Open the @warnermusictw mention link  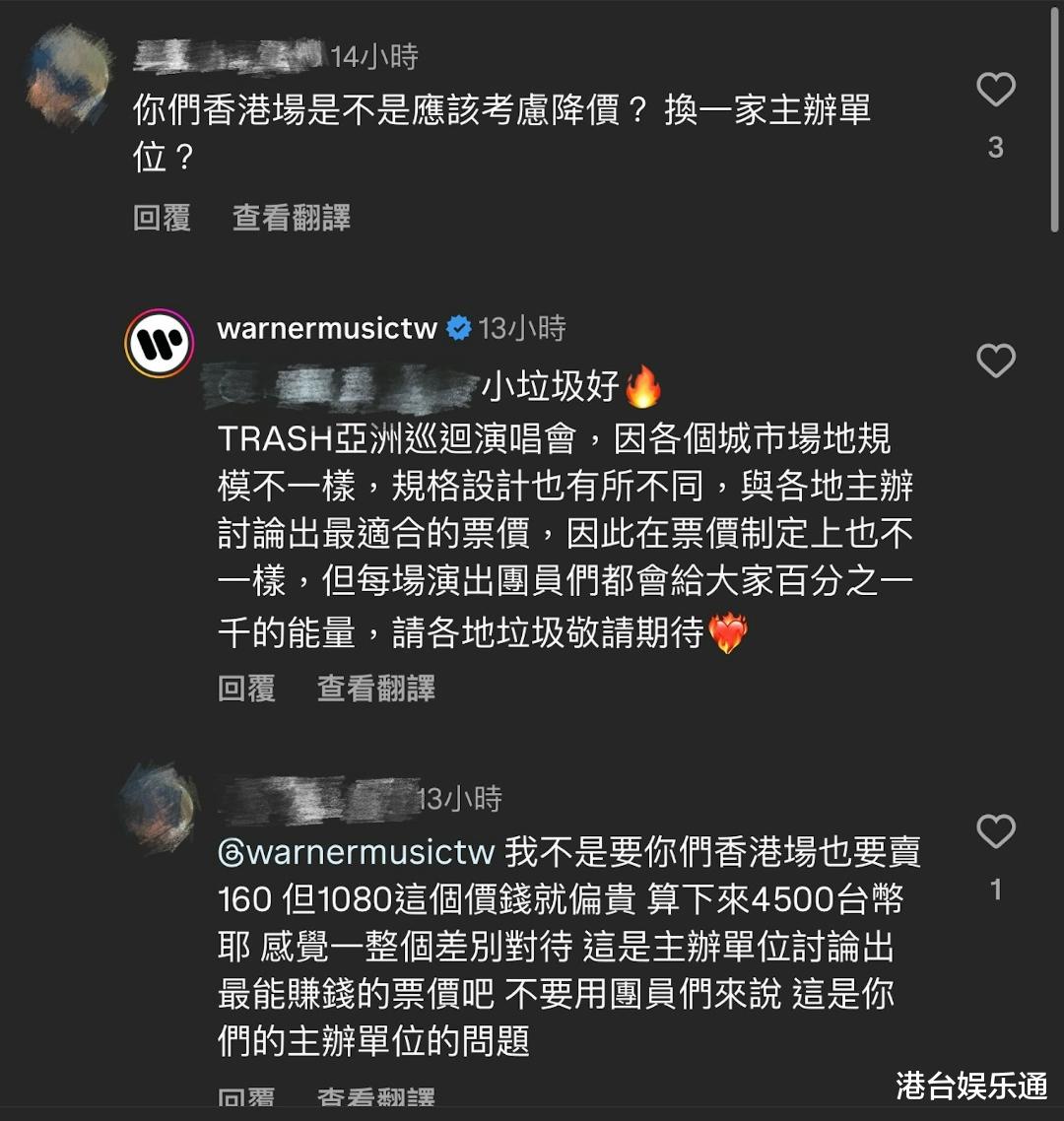tap(356, 852)
